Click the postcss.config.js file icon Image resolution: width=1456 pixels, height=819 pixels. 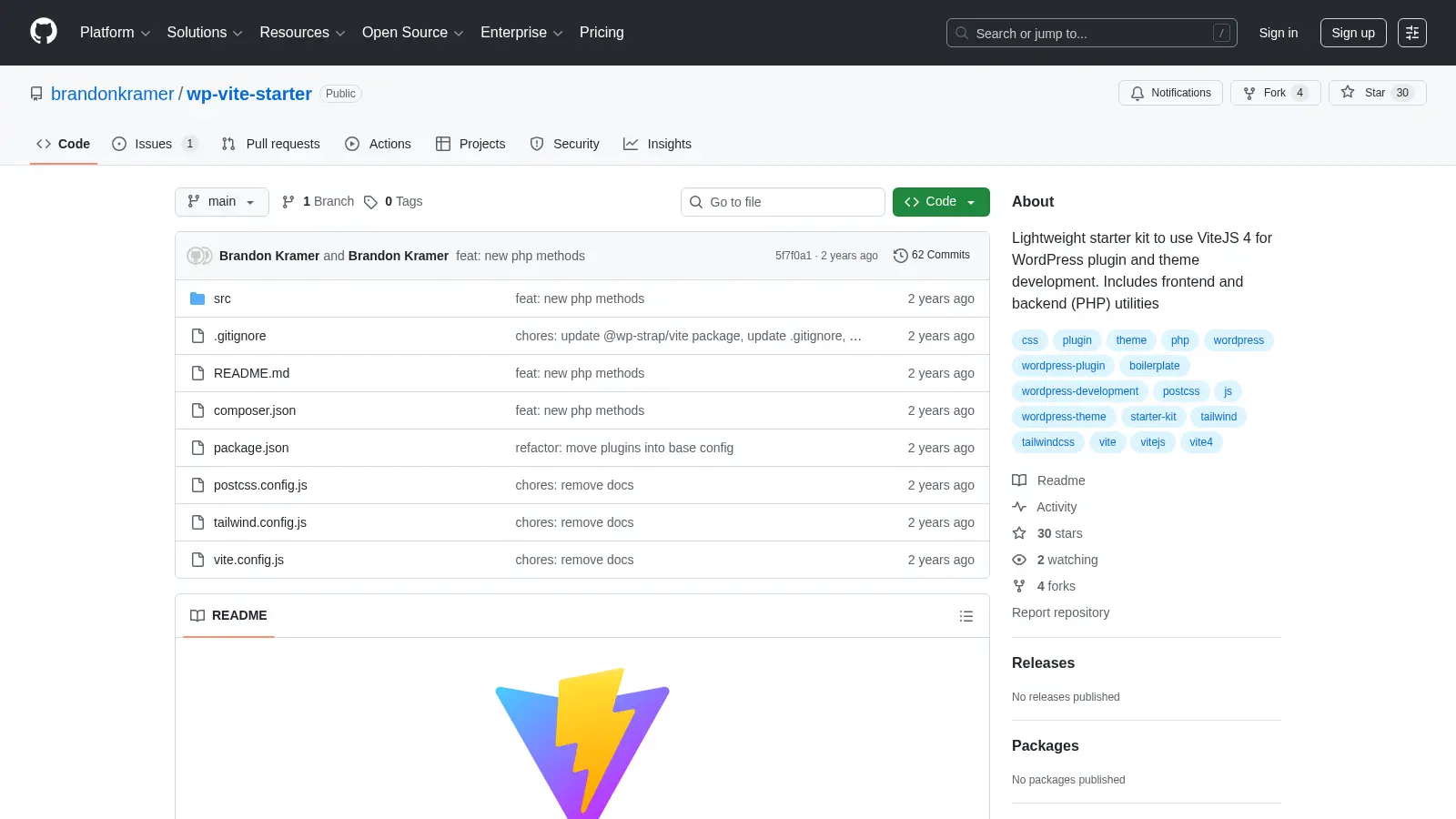[x=197, y=485]
